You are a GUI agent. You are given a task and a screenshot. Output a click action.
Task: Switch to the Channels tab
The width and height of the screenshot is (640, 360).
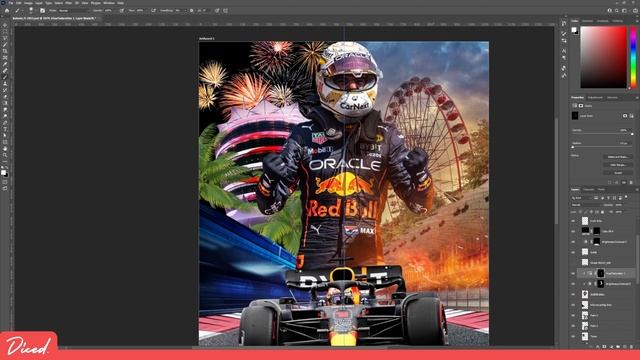(588, 189)
